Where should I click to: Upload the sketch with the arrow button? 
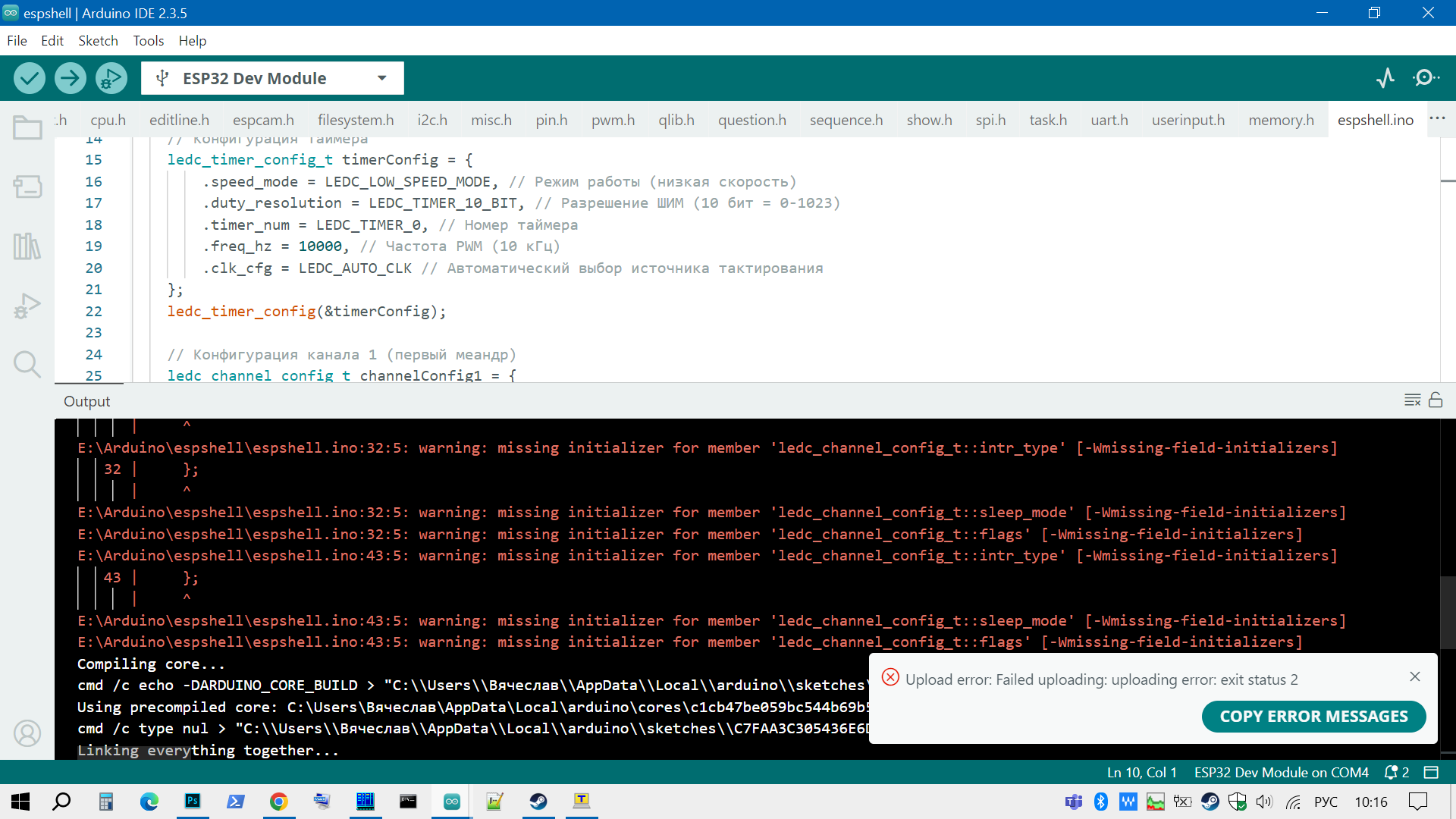[x=71, y=78]
